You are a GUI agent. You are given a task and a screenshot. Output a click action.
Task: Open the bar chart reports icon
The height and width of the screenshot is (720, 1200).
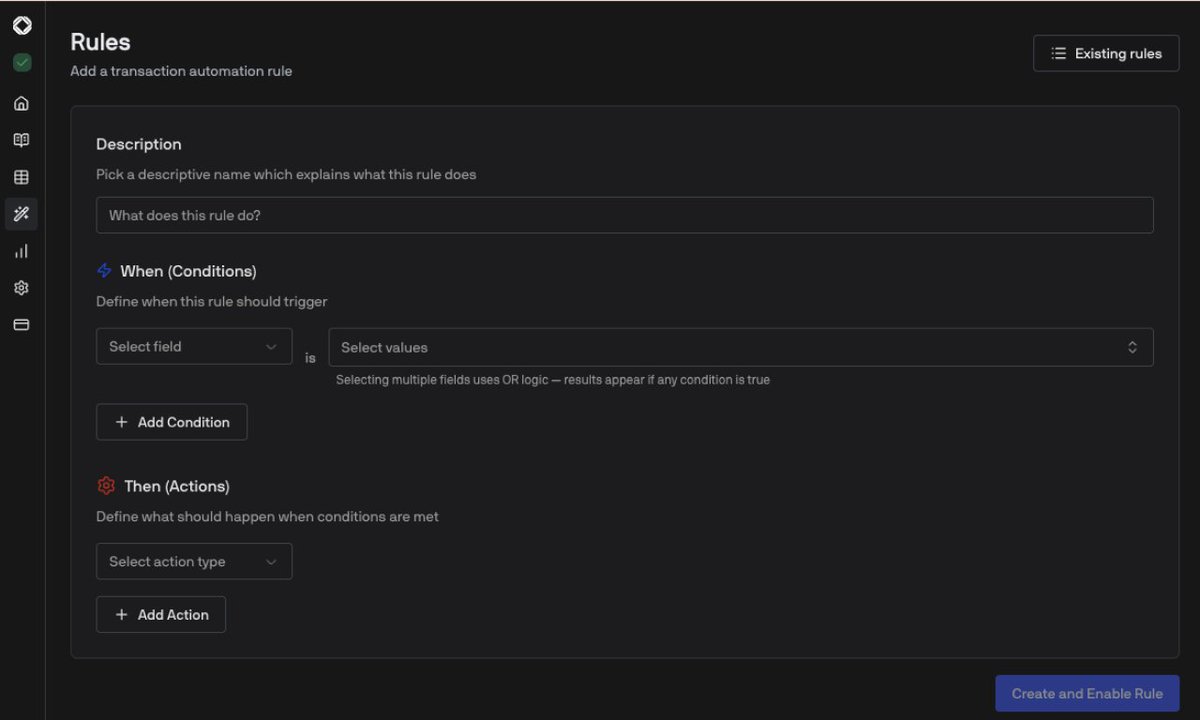[x=21, y=251]
